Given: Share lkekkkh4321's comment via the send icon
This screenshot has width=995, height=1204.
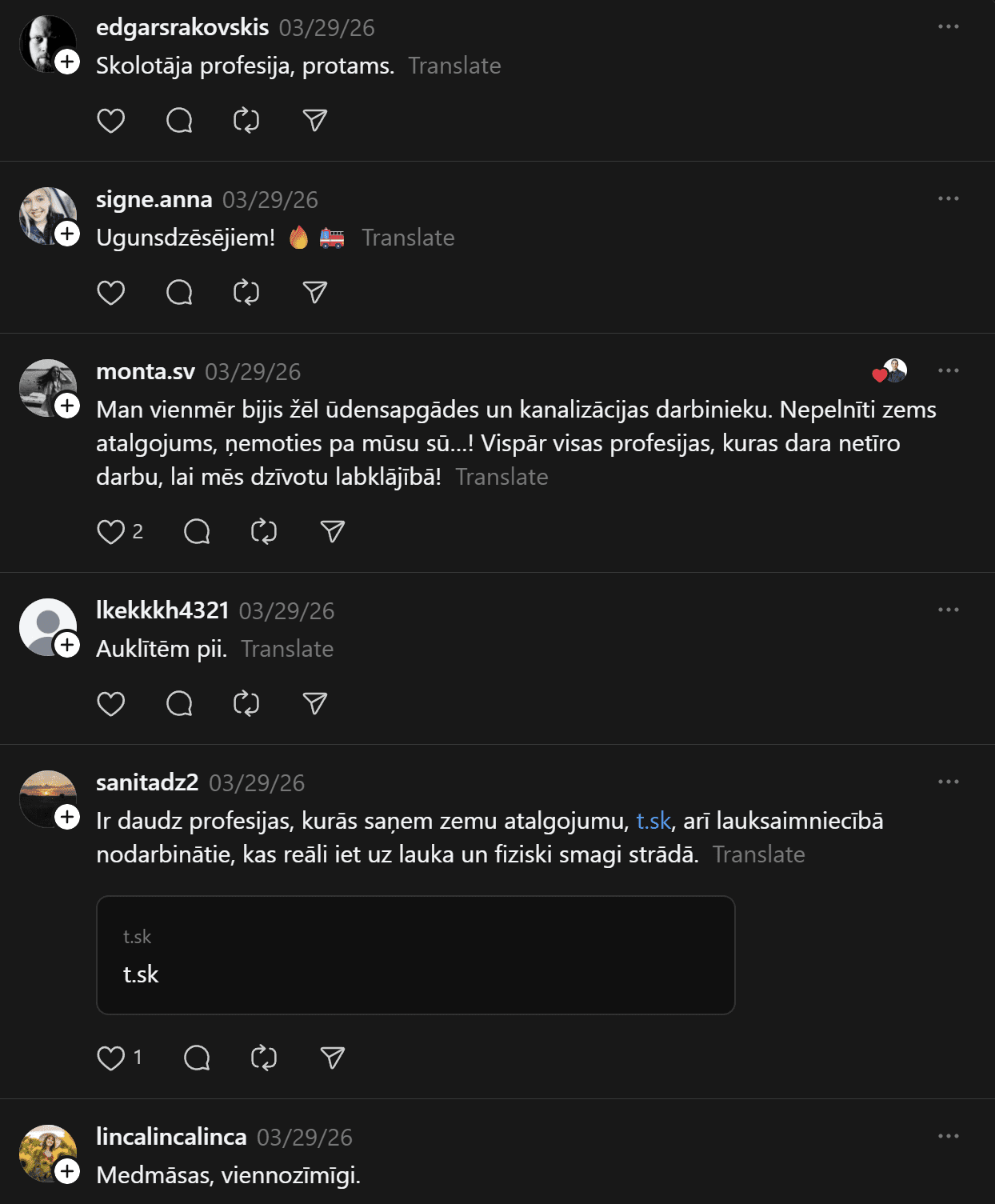Looking at the screenshot, I should 315,704.
